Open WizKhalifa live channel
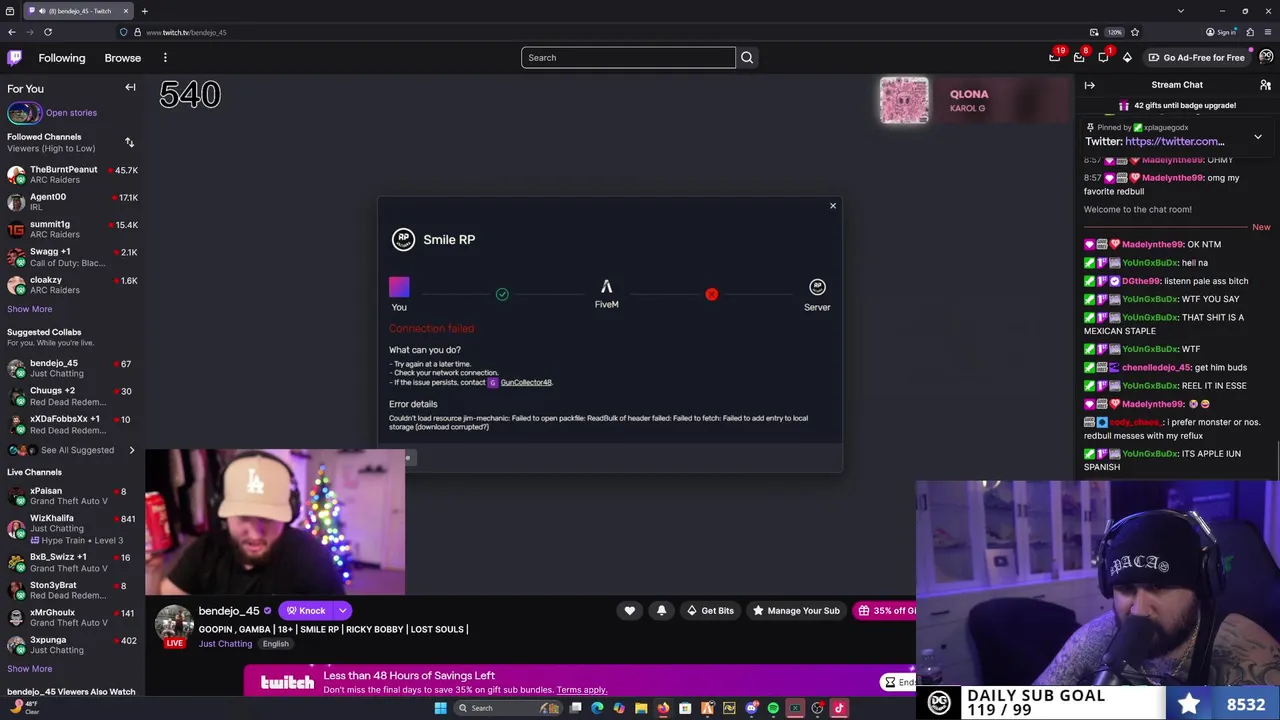This screenshot has height=720, width=1280. (72, 529)
